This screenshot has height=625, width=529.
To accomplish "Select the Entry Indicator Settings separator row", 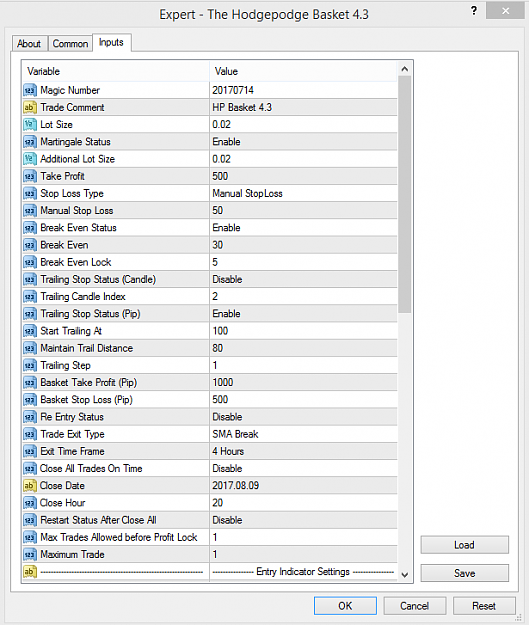I will pos(210,572).
